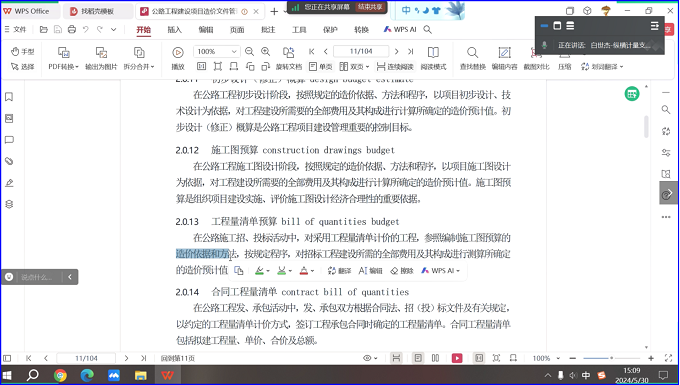Screen dimensions: 680x385
Task: Click the zoom slider in status bar
Action: click(x=611, y=358)
